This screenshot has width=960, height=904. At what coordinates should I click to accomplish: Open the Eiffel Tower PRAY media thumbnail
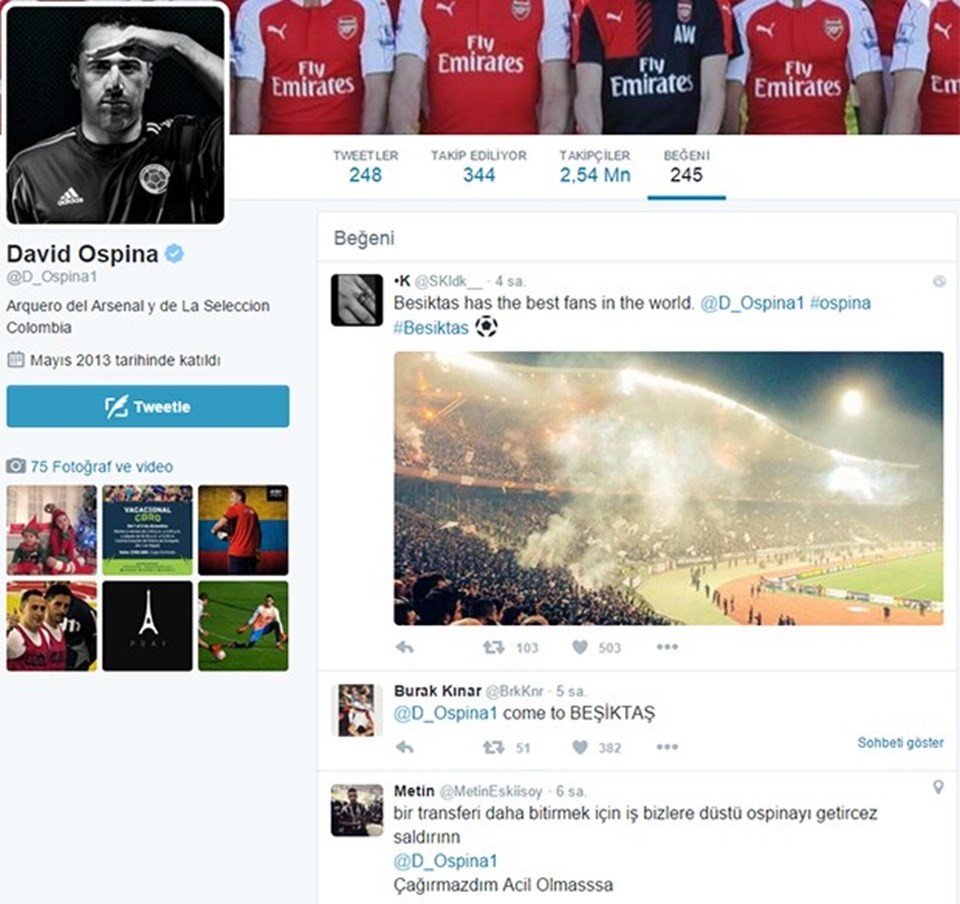tap(147, 626)
